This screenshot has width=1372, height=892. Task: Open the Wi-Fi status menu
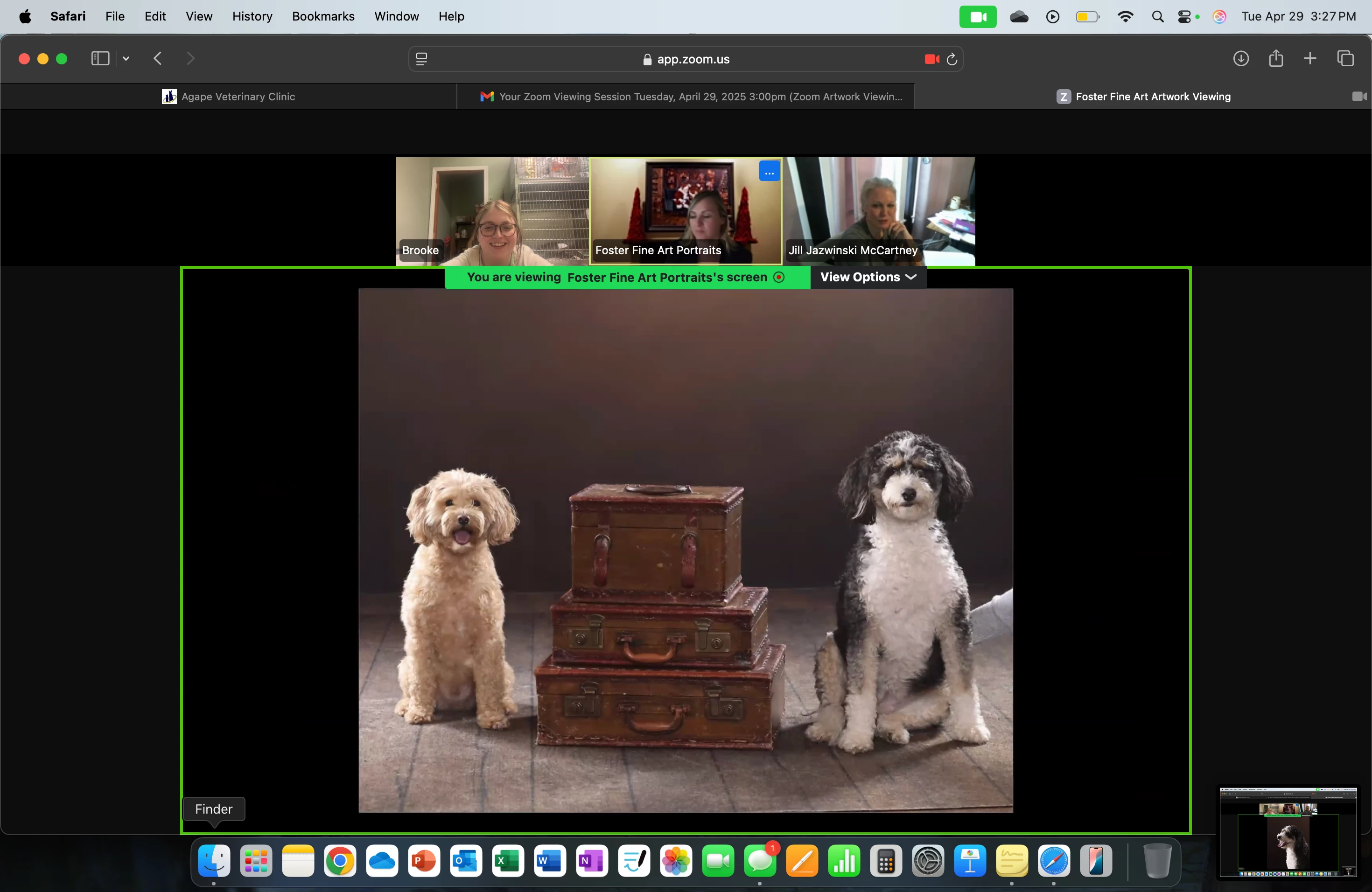1125,17
